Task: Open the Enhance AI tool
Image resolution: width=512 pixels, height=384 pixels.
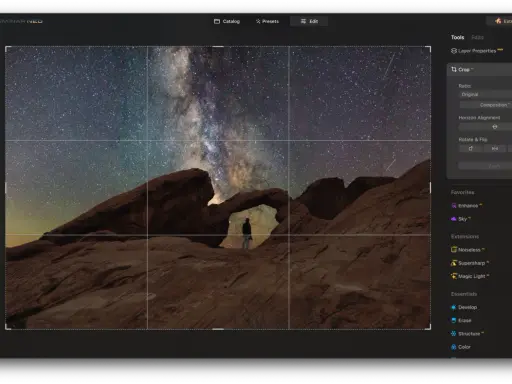Action: (x=467, y=206)
